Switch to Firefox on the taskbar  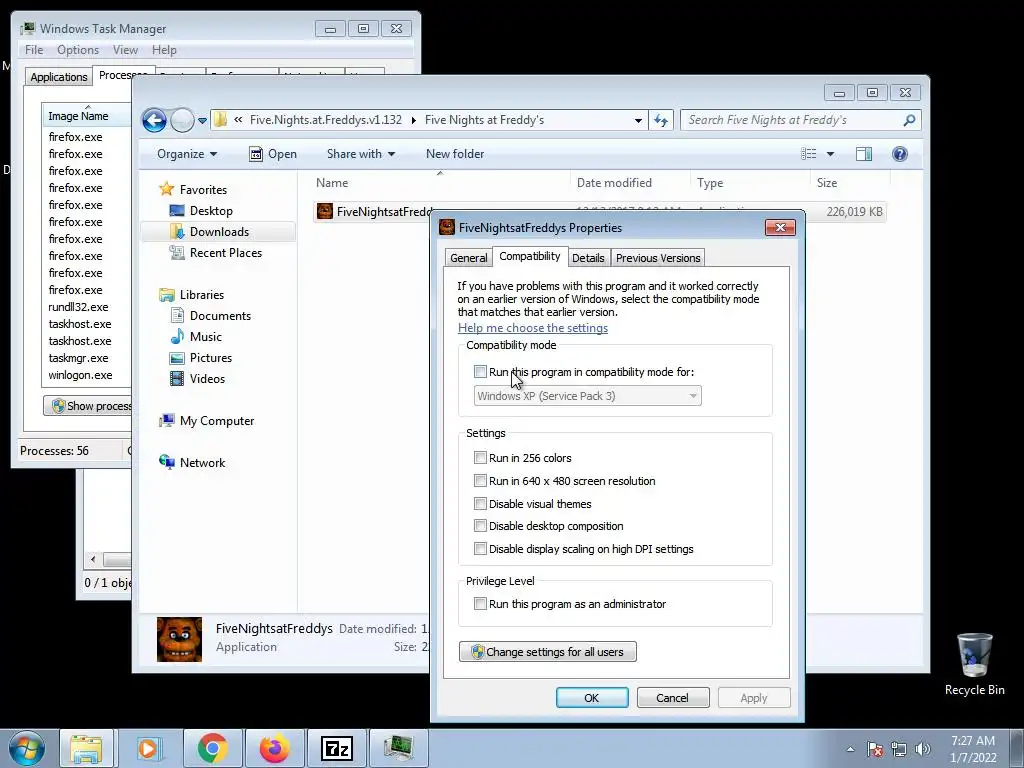[x=274, y=748]
